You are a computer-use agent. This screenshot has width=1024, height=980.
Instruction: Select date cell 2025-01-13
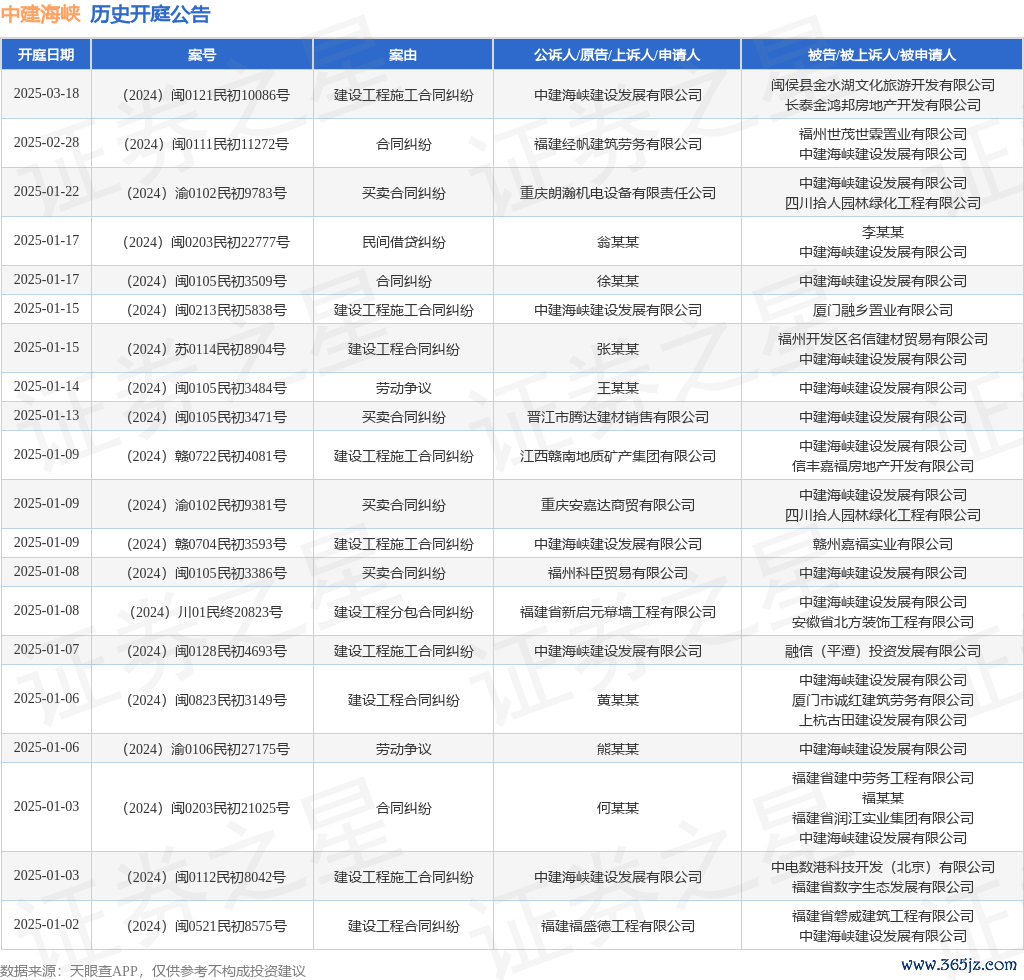(x=46, y=415)
